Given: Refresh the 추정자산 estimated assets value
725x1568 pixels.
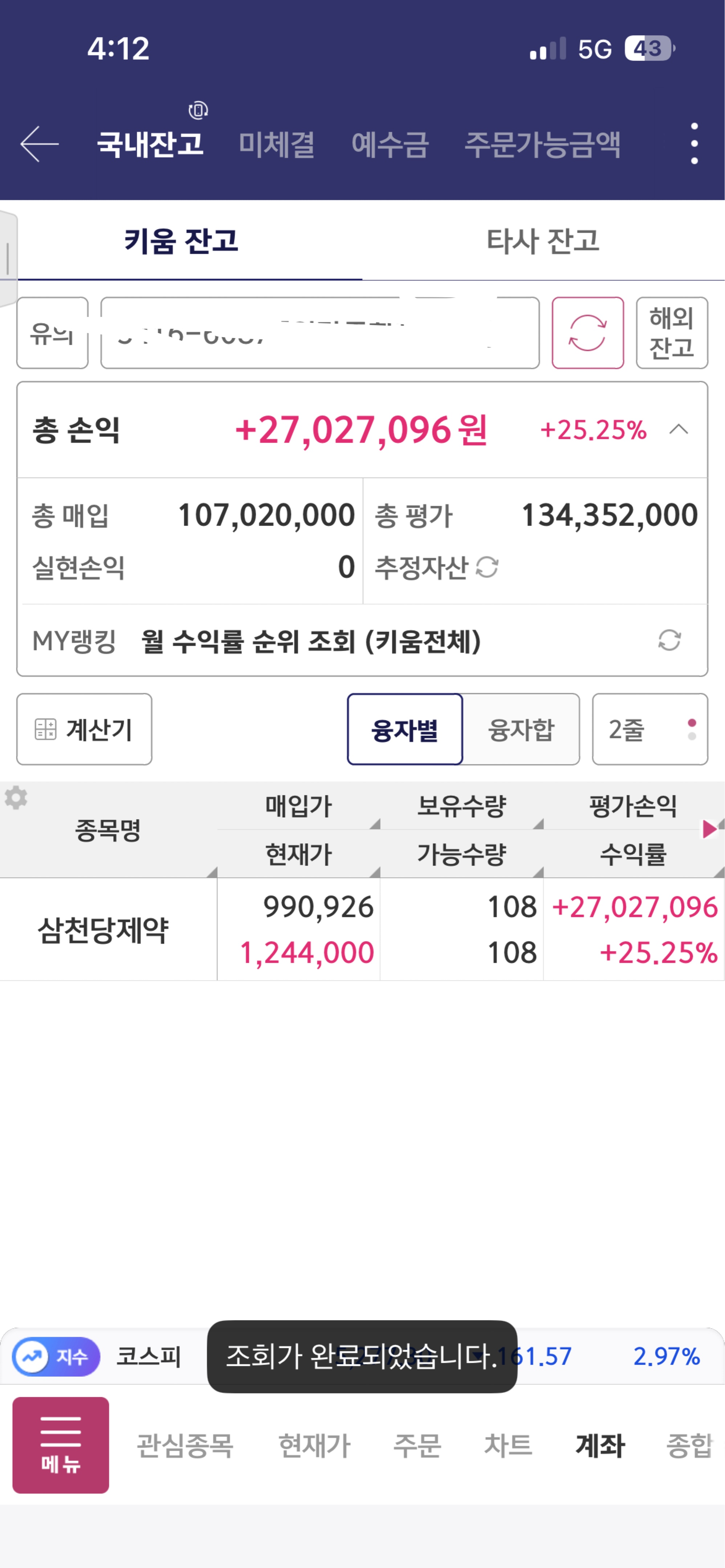Looking at the screenshot, I should [487, 567].
